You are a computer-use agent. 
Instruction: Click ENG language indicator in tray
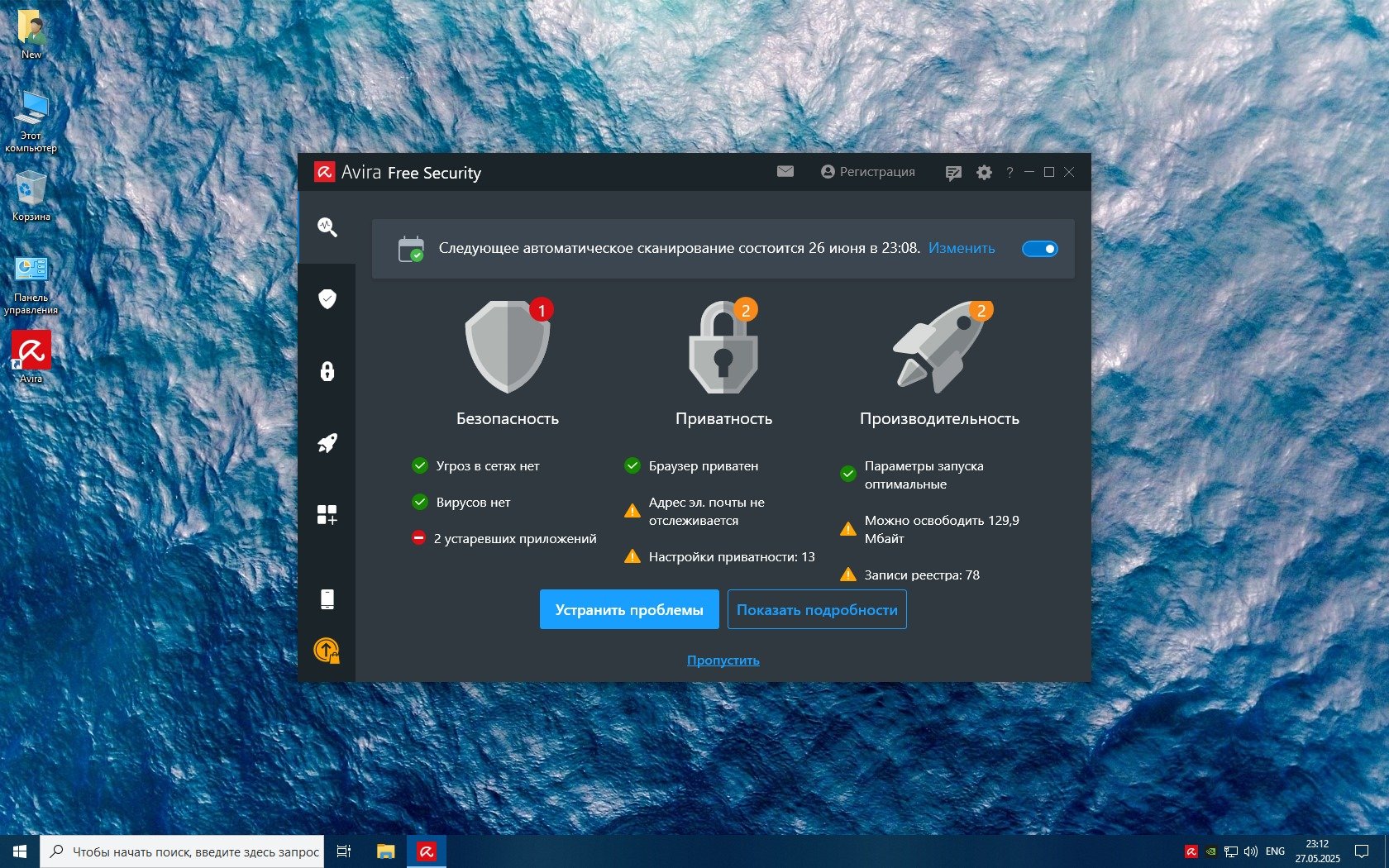(1275, 851)
